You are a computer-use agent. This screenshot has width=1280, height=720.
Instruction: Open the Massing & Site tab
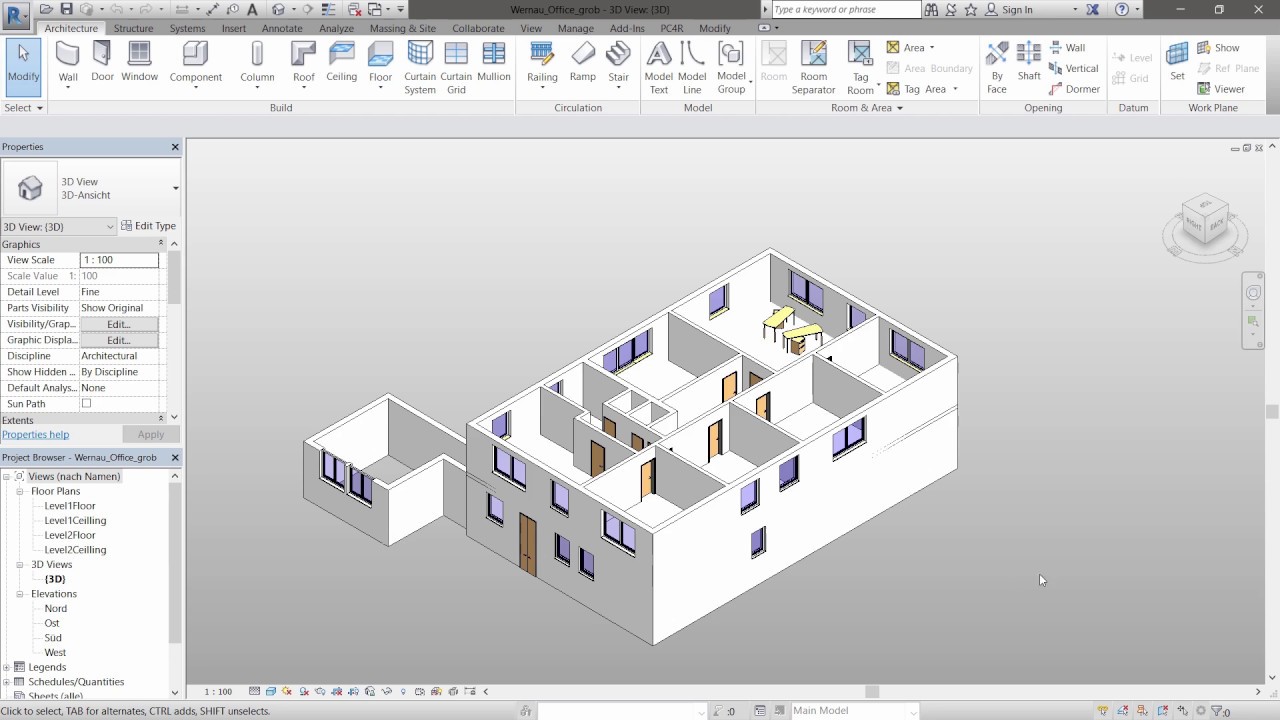click(402, 28)
